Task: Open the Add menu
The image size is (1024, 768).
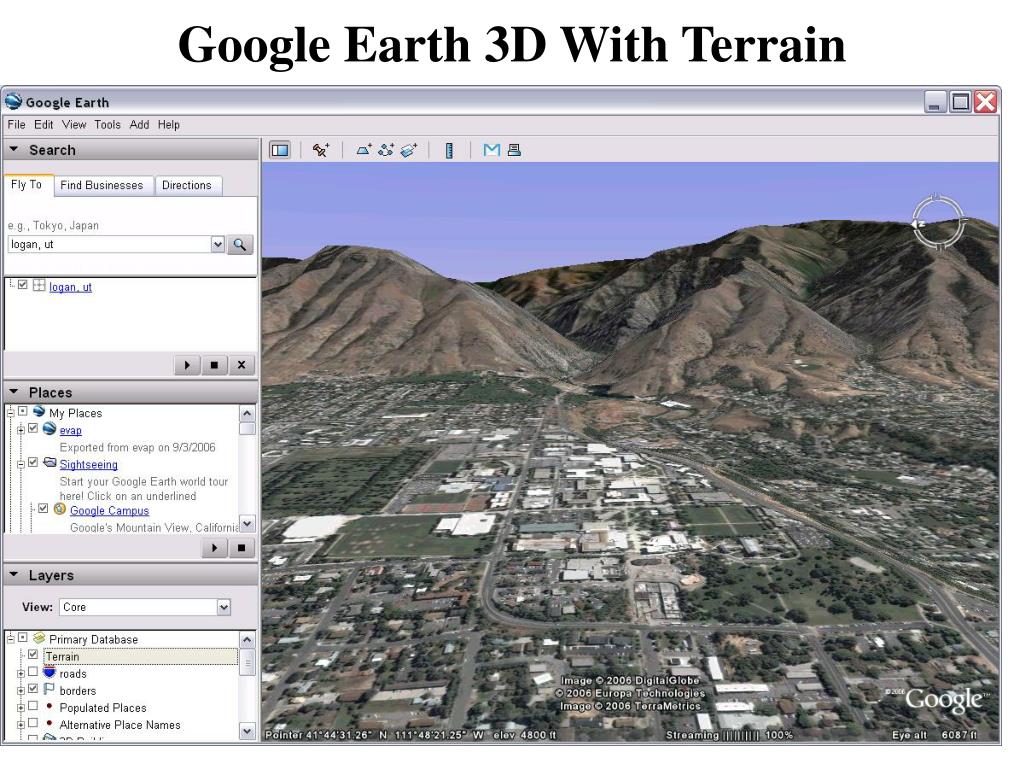Action: tap(139, 125)
